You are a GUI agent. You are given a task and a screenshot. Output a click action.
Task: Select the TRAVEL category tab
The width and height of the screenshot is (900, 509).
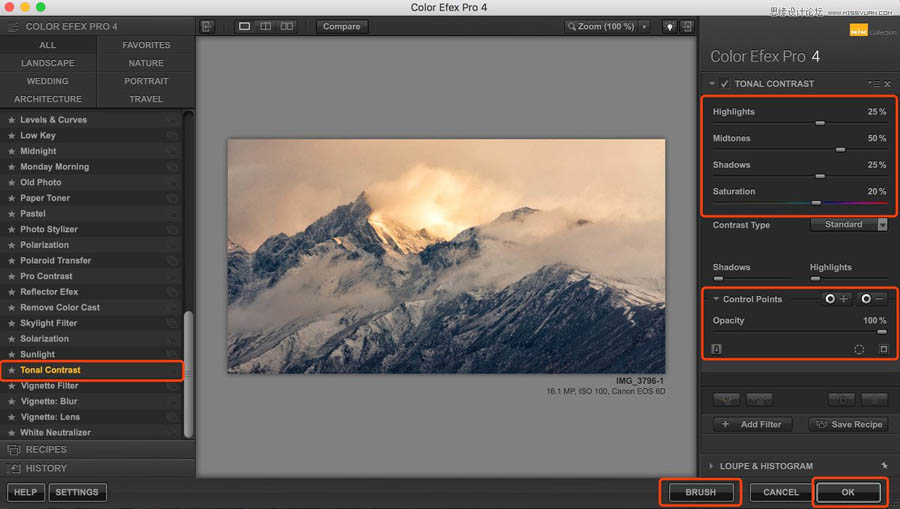[146, 99]
